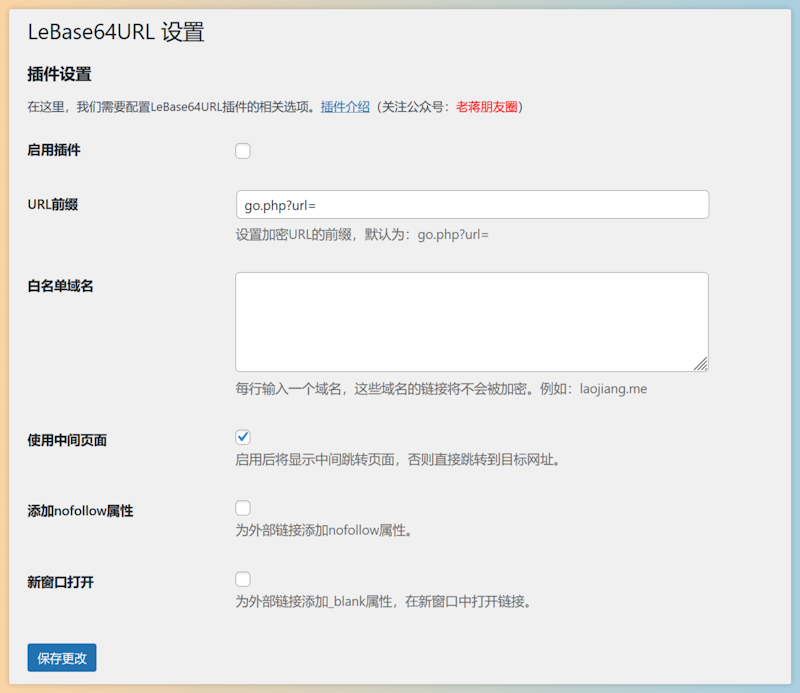Click the 白名单域名 label
800x693 pixels.
pos(60,286)
